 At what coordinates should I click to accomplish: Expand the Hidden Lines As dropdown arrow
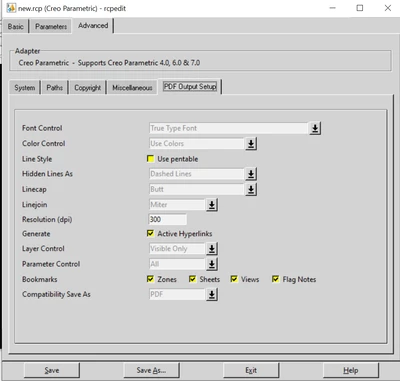[251, 174]
